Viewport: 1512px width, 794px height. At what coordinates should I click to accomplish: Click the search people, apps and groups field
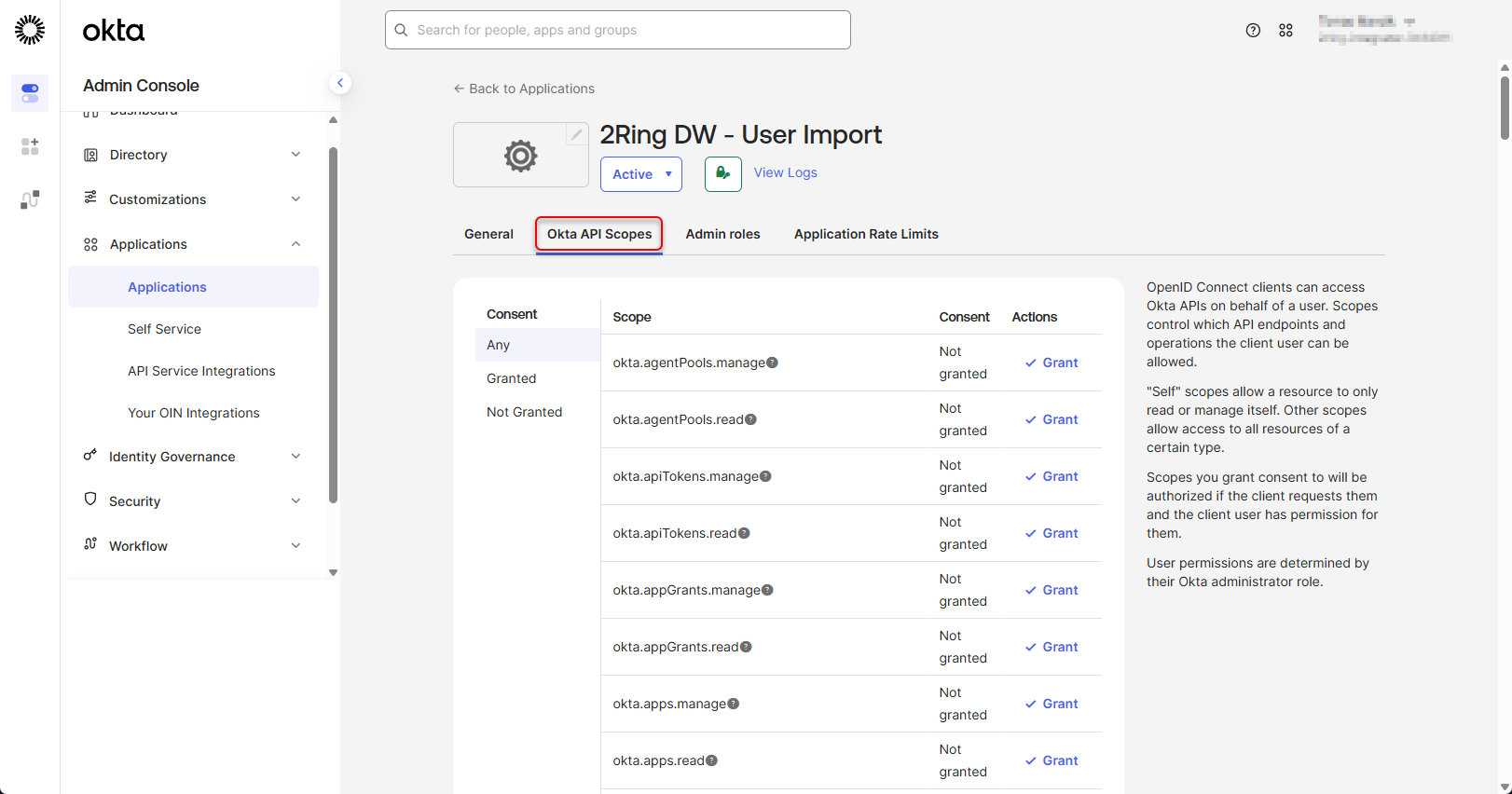[617, 30]
